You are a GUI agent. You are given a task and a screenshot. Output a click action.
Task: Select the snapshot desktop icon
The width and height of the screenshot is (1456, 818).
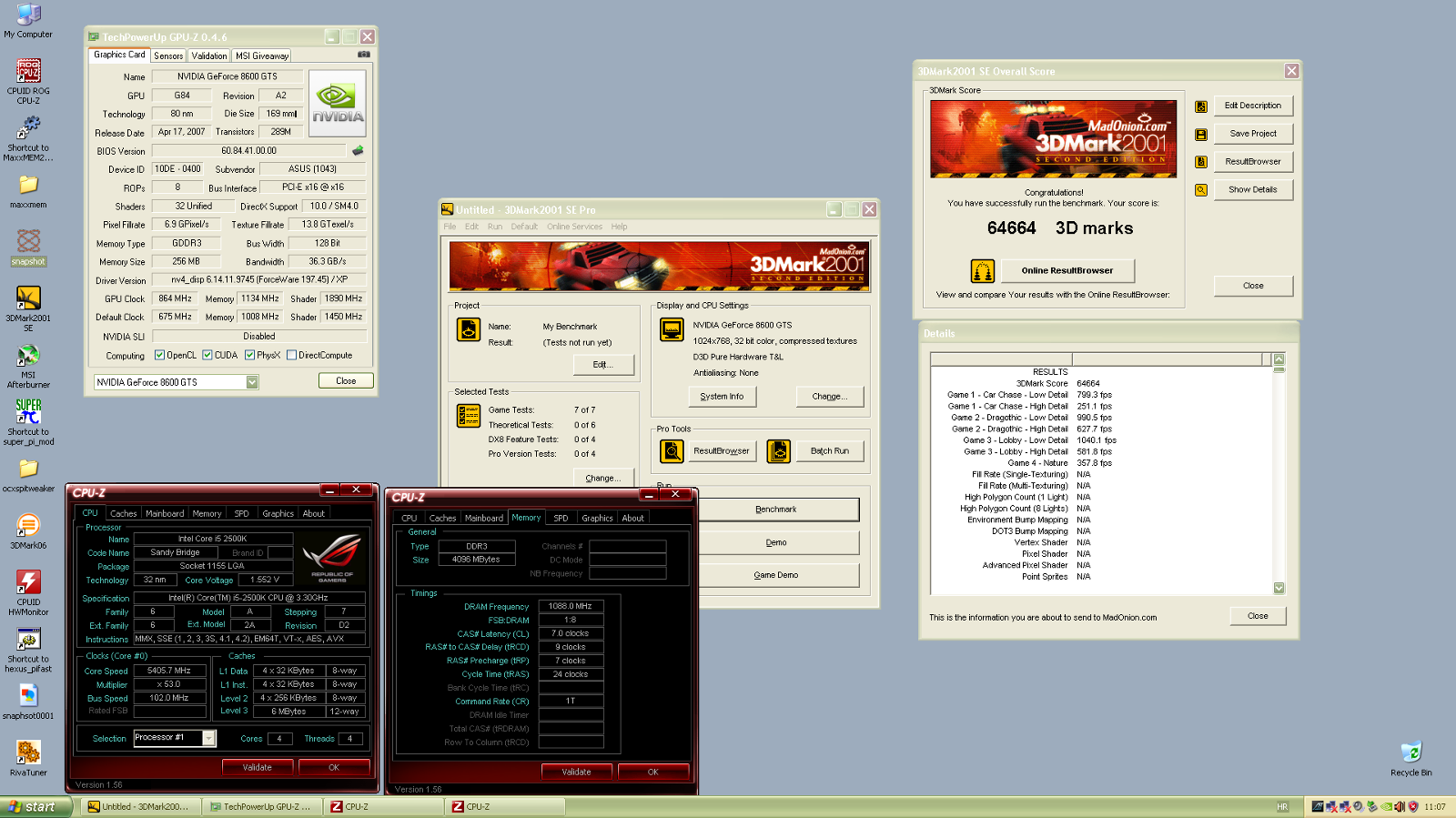point(28,241)
